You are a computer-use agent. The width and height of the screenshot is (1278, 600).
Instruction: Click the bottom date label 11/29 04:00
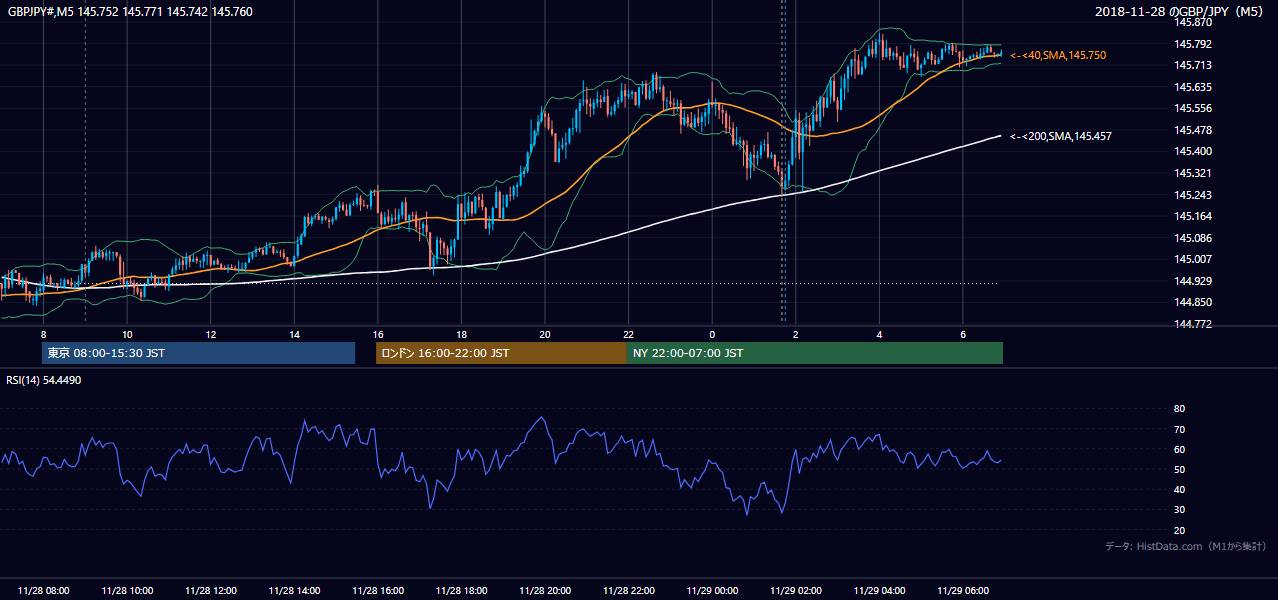point(879,590)
